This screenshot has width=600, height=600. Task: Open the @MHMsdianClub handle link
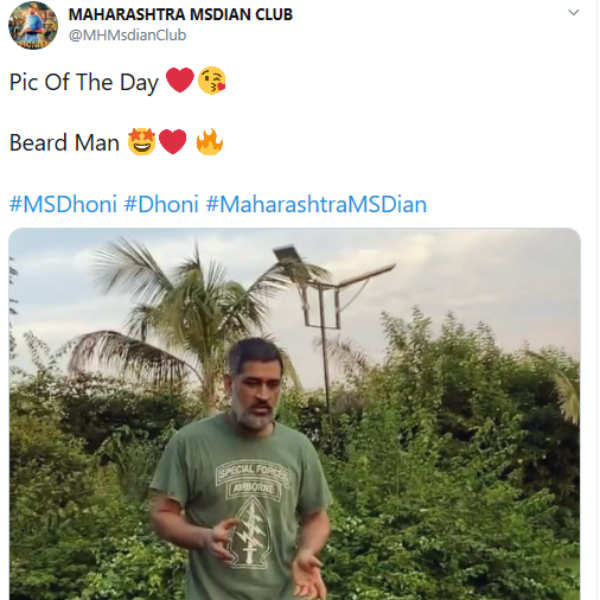(x=127, y=35)
